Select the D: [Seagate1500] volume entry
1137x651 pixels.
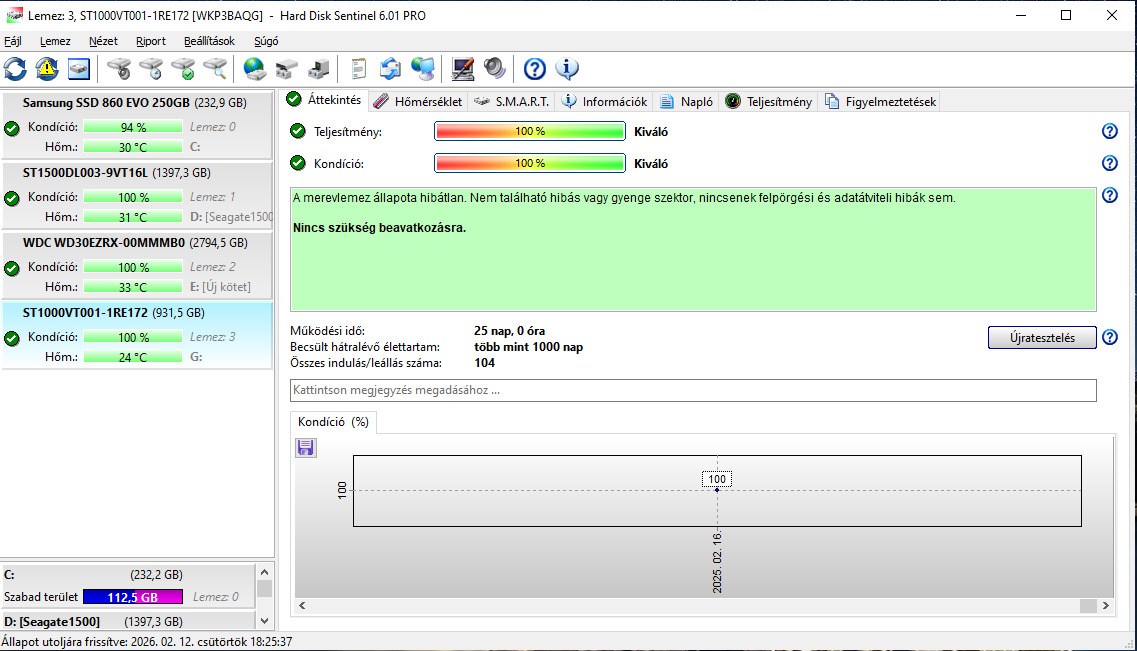click(128, 621)
